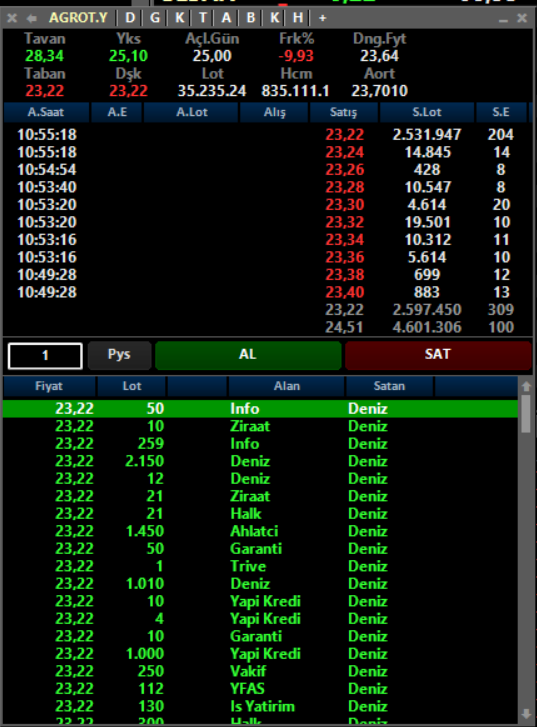Switch to the T tab
Image resolution: width=537 pixels, height=727 pixels.
pos(203,18)
